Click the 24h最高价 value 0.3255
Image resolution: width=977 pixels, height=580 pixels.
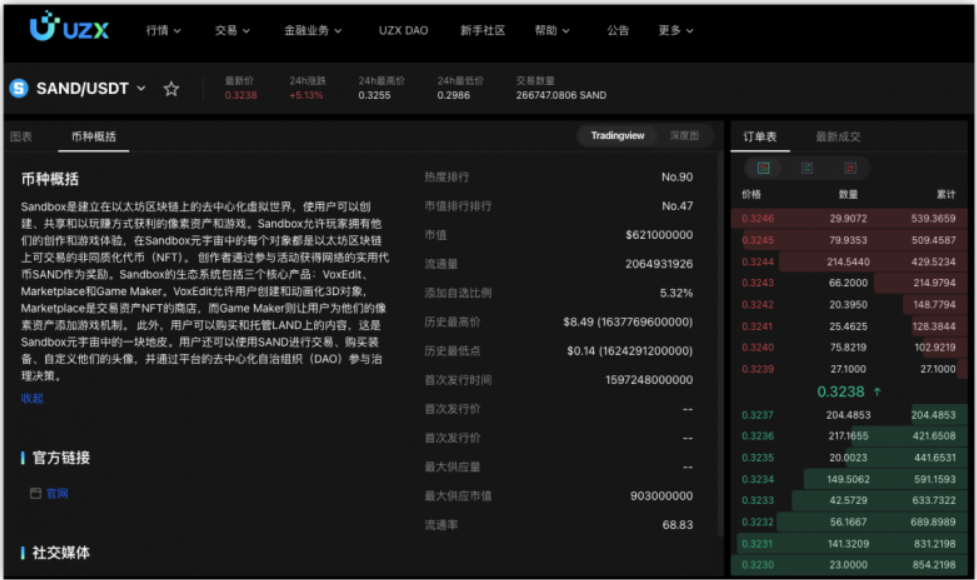coord(374,95)
